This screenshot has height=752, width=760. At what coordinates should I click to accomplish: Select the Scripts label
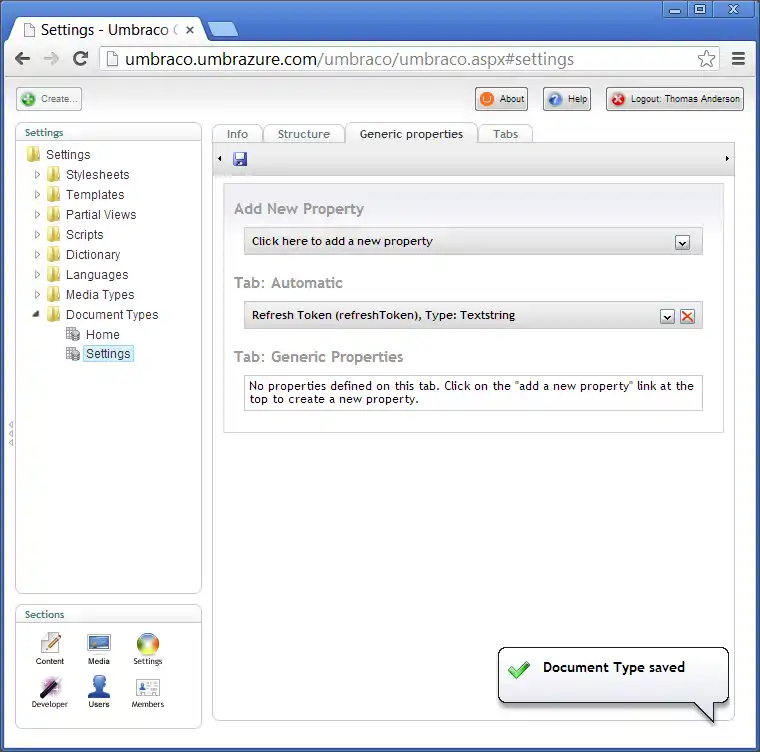click(x=84, y=235)
